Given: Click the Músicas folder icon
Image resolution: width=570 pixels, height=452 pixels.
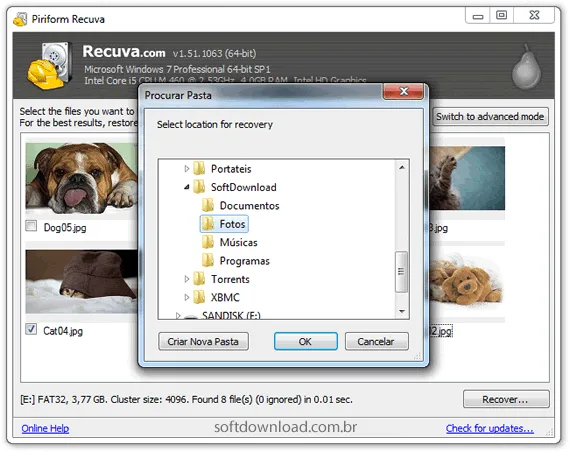Looking at the screenshot, I should (x=208, y=242).
